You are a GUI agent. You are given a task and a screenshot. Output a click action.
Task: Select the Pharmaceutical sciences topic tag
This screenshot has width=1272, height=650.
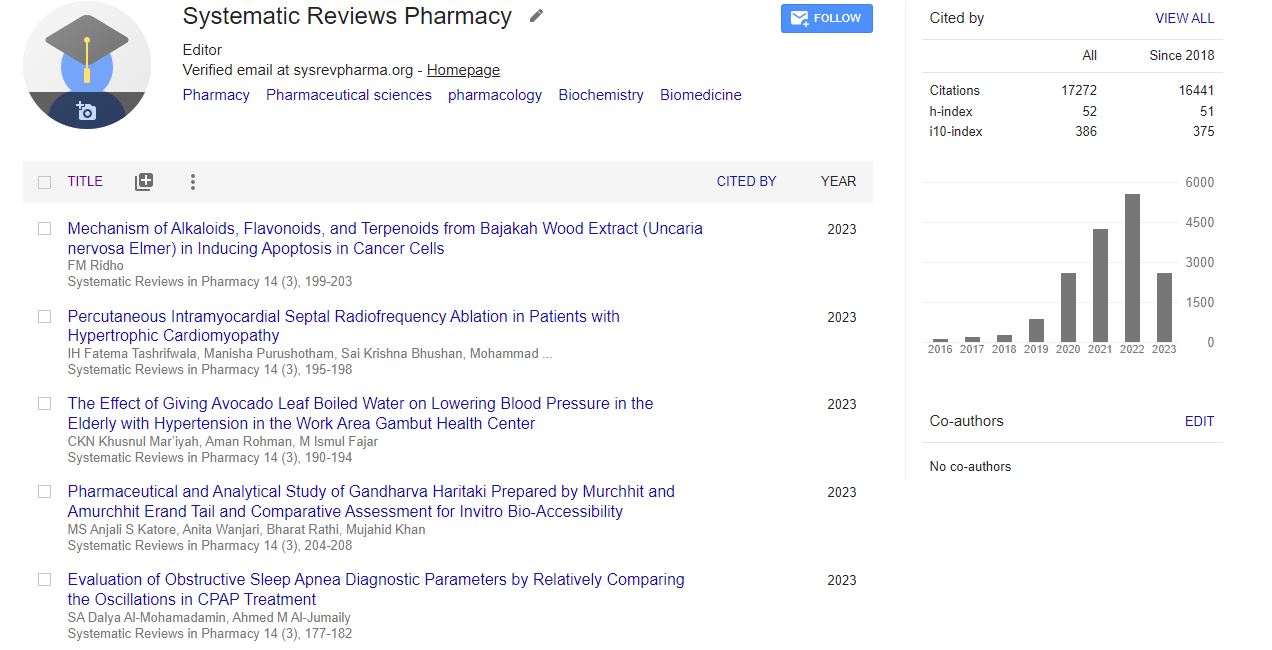pyautogui.click(x=349, y=95)
